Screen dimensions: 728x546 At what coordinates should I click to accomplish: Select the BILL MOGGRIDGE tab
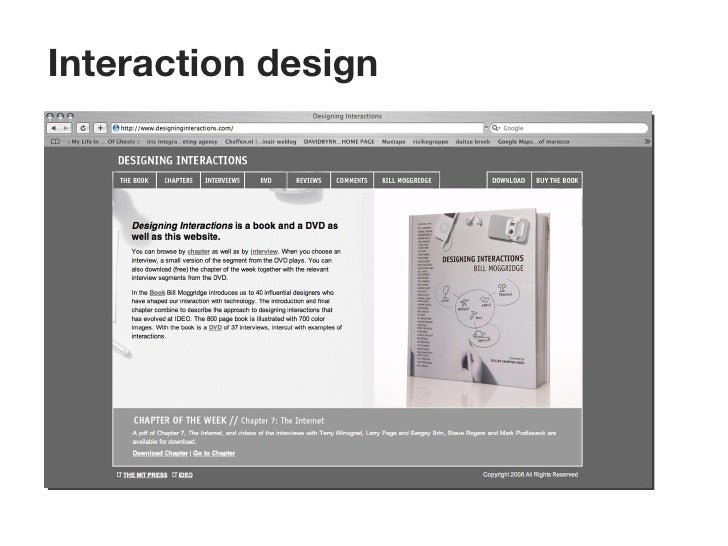pos(407,181)
